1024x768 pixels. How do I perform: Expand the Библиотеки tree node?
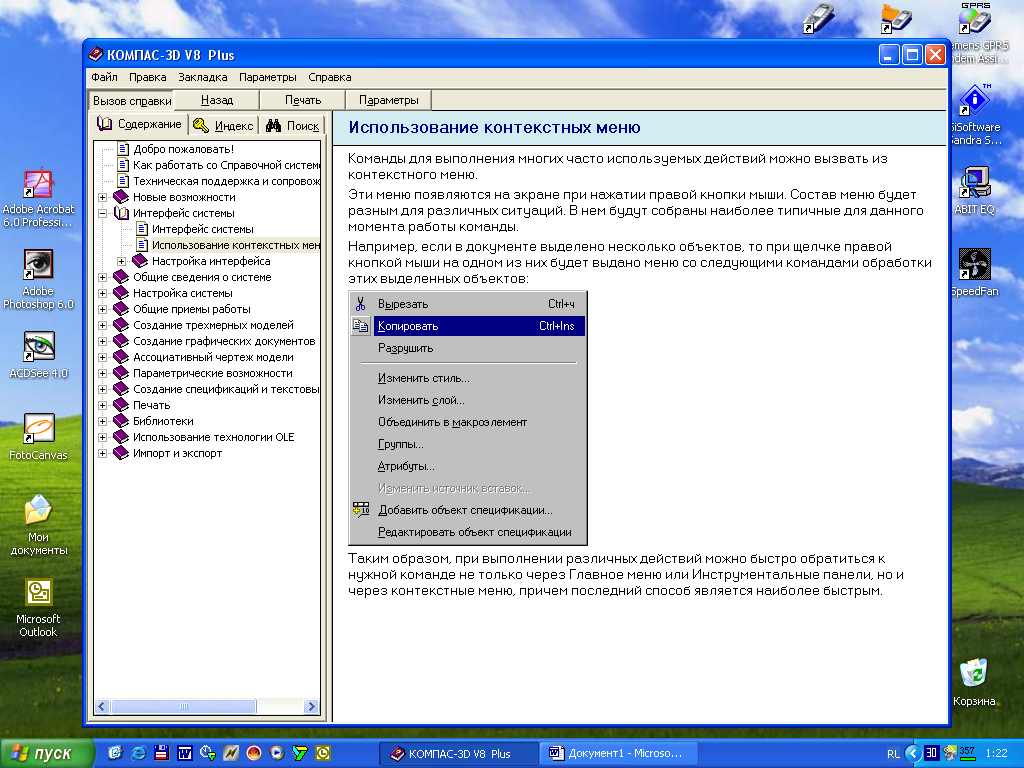tap(103, 421)
